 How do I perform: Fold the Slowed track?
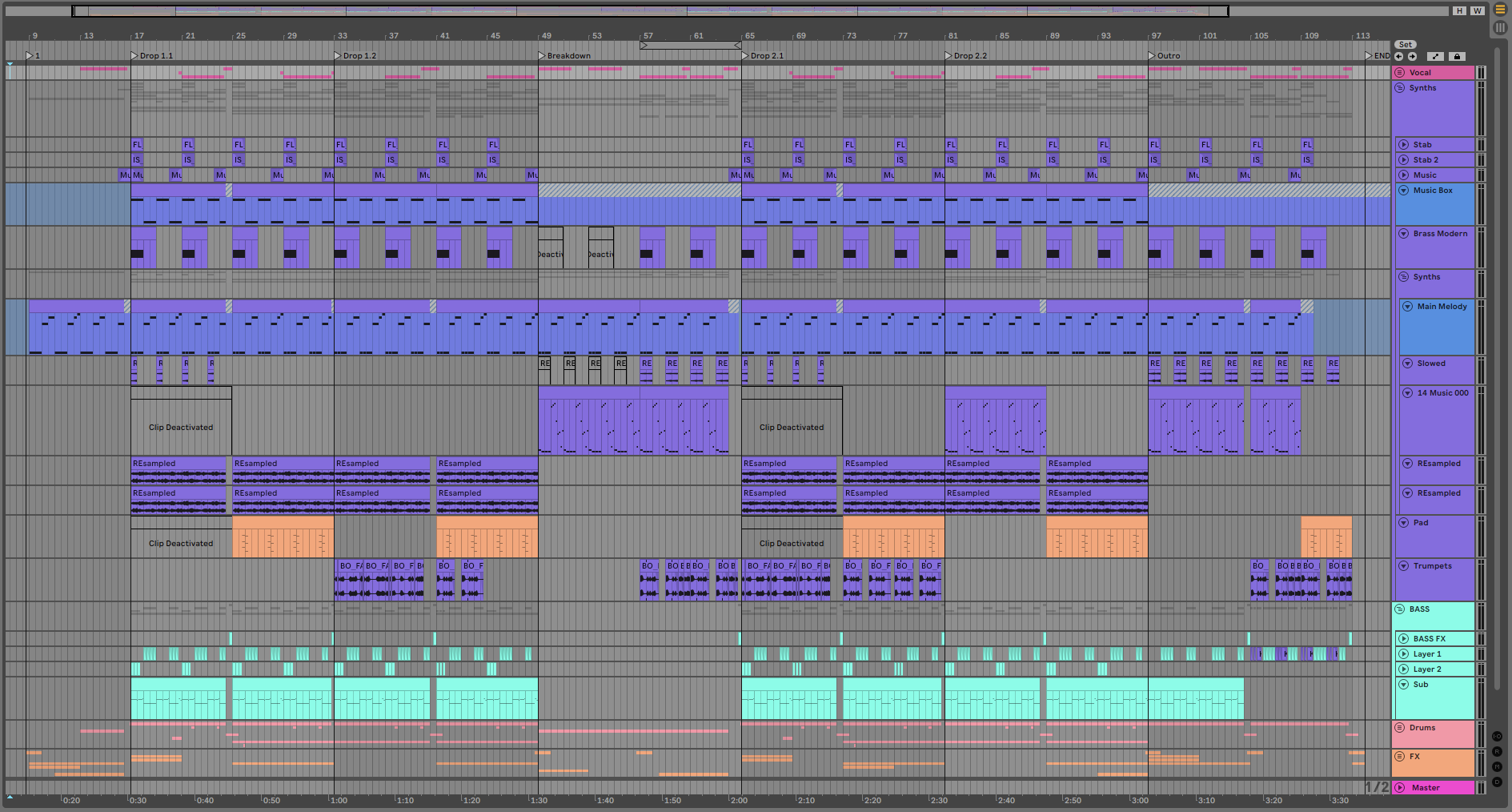(1407, 364)
